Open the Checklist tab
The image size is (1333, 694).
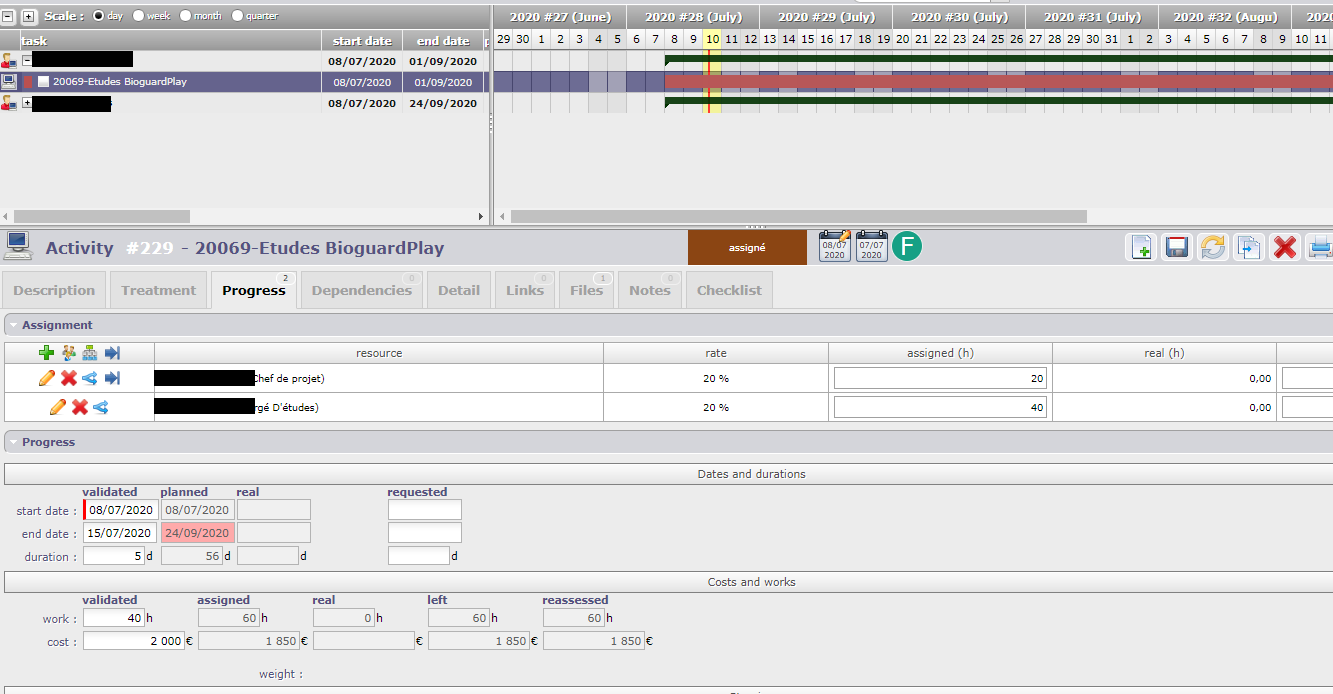coord(729,290)
